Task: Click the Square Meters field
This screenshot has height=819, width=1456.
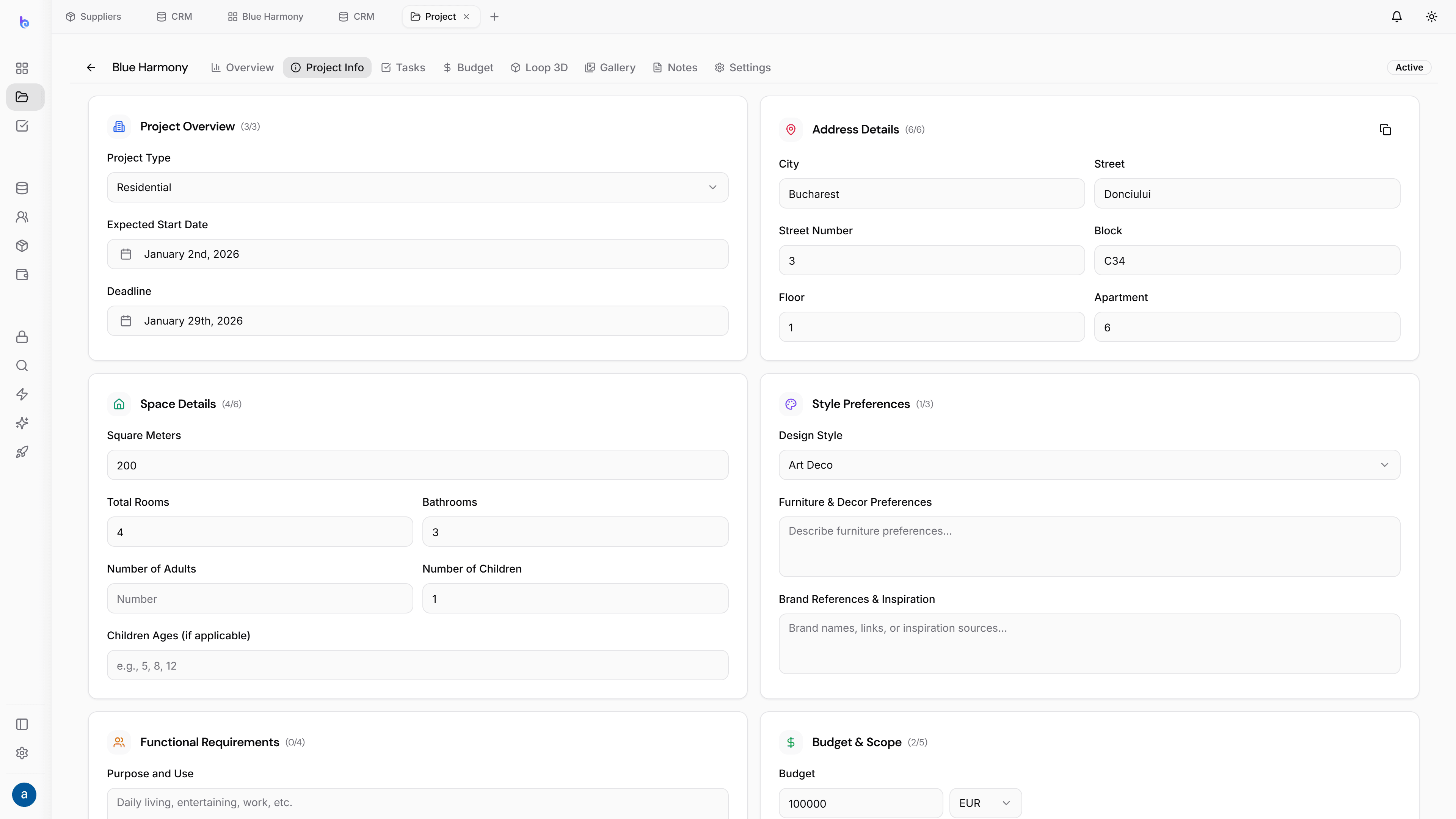Action: point(418,465)
